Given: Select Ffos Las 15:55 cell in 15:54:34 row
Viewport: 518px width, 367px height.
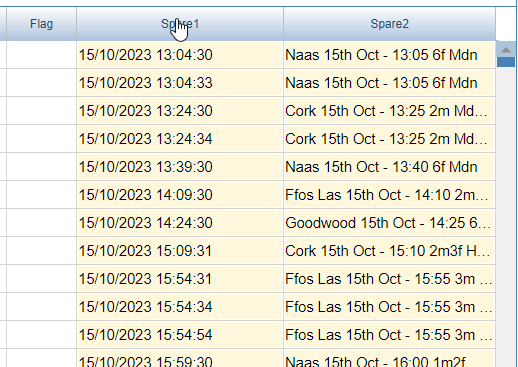Looking at the screenshot, I should (389, 307).
